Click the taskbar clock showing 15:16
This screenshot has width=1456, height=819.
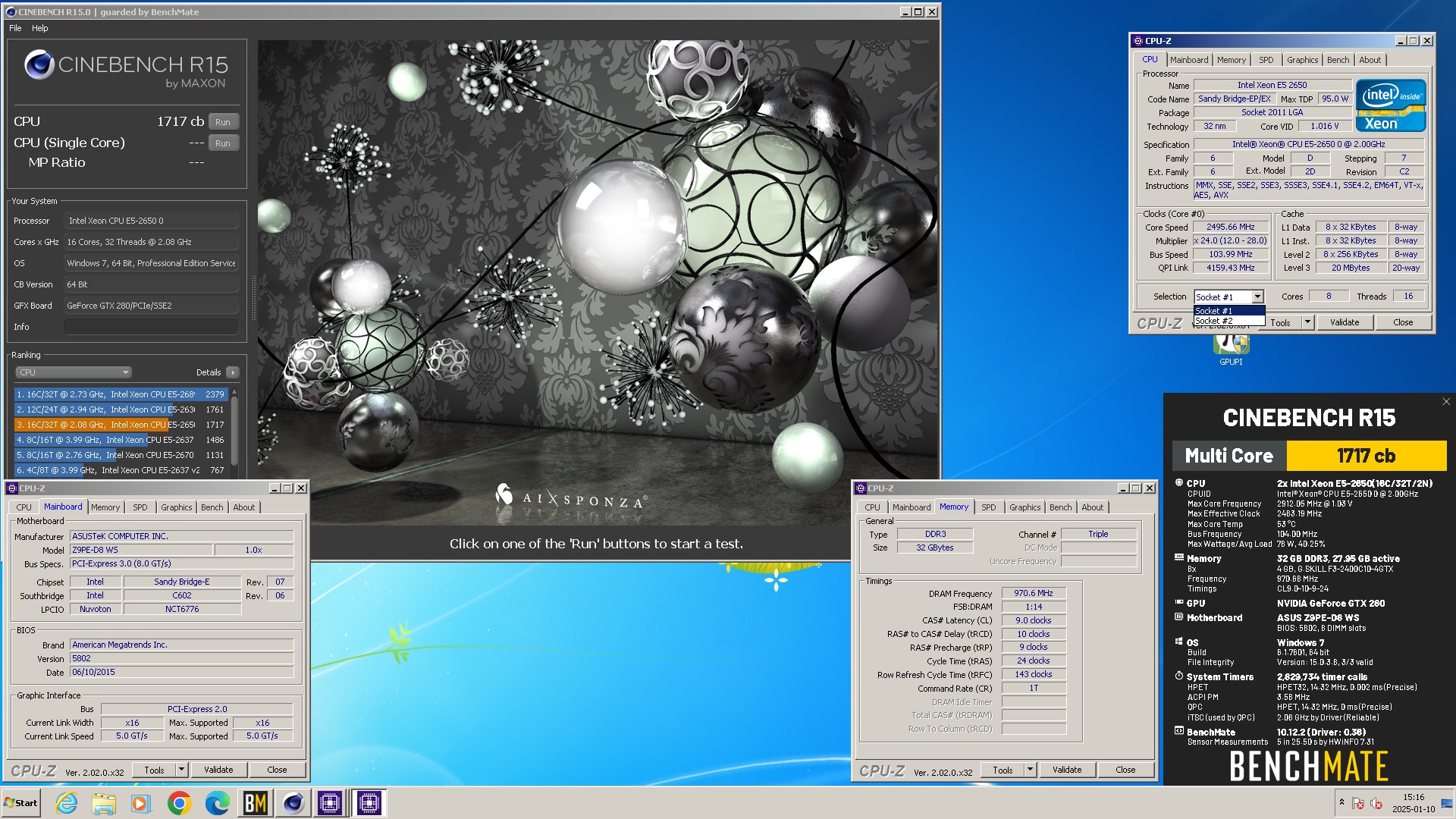tap(1414, 803)
